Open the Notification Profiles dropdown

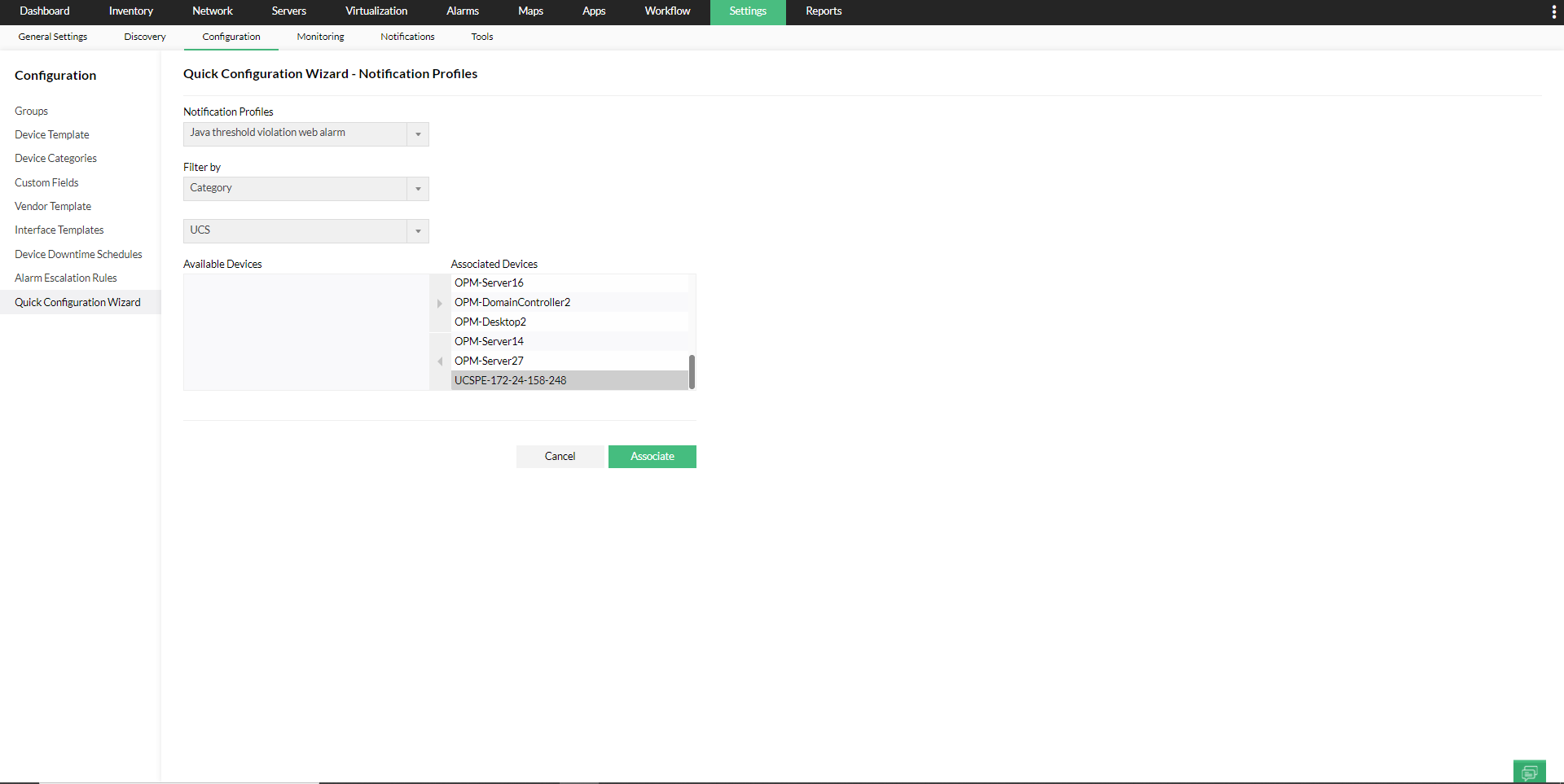[x=417, y=134]
